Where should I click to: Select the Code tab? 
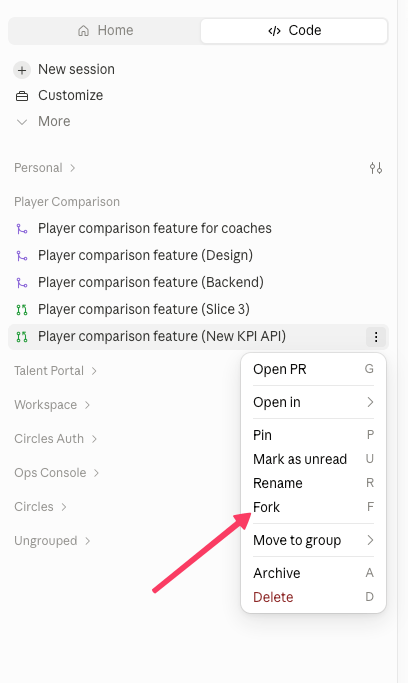[x=294, y=30]
